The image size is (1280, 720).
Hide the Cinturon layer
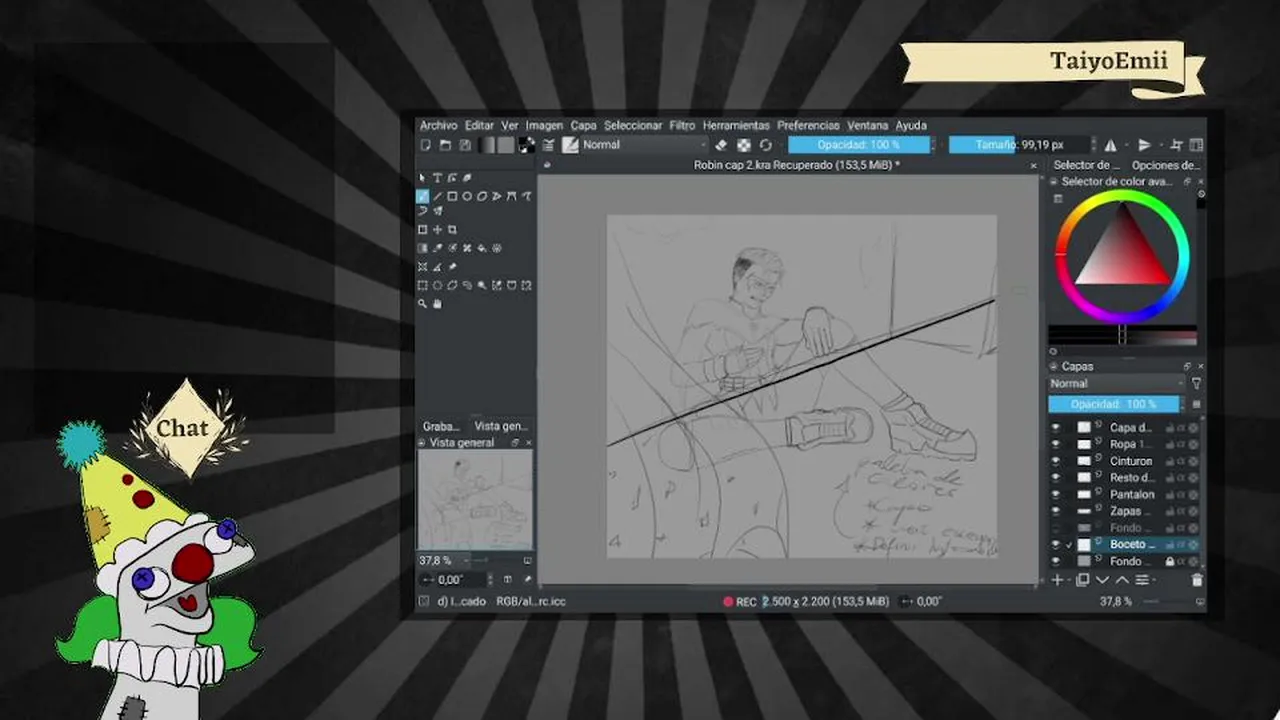[1056, 461]
